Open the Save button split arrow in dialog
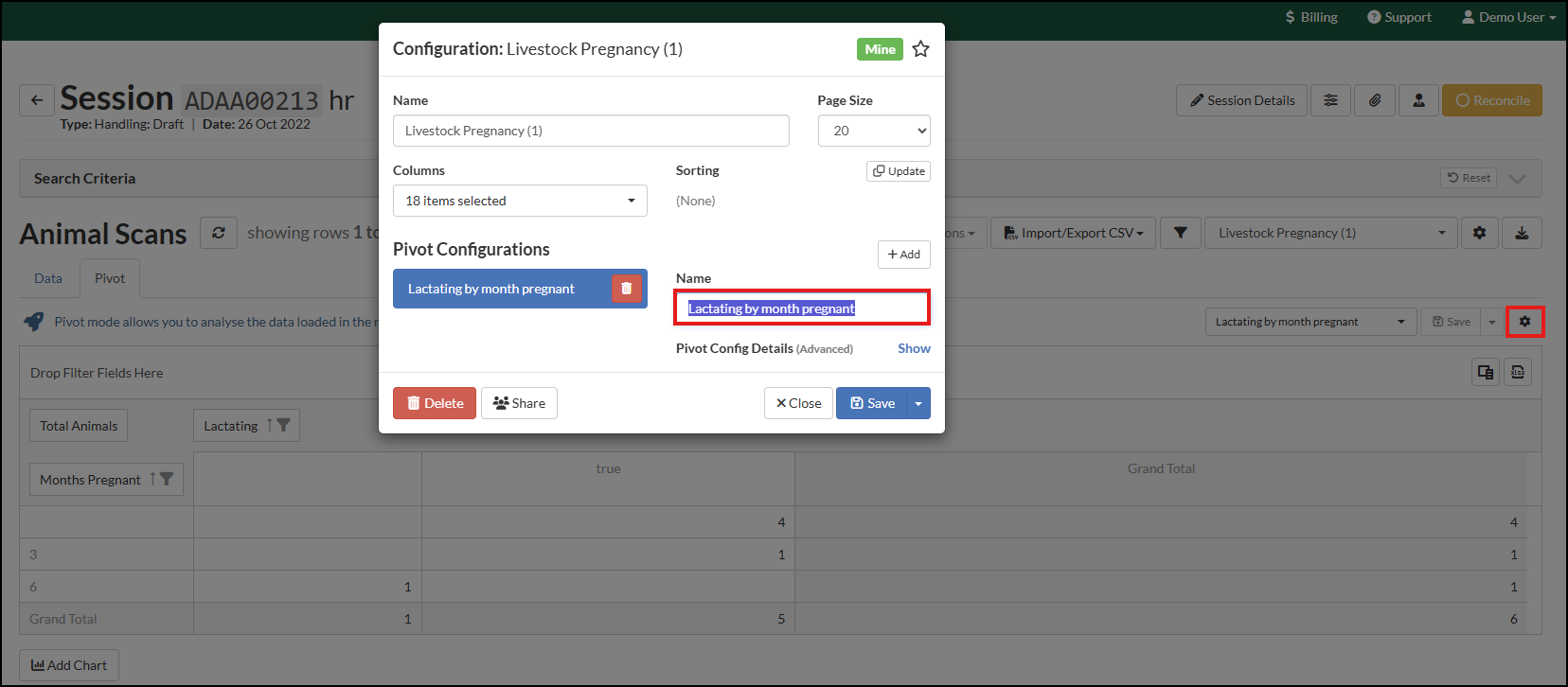This screenshot has width=1568, height=687. (918, 403)
